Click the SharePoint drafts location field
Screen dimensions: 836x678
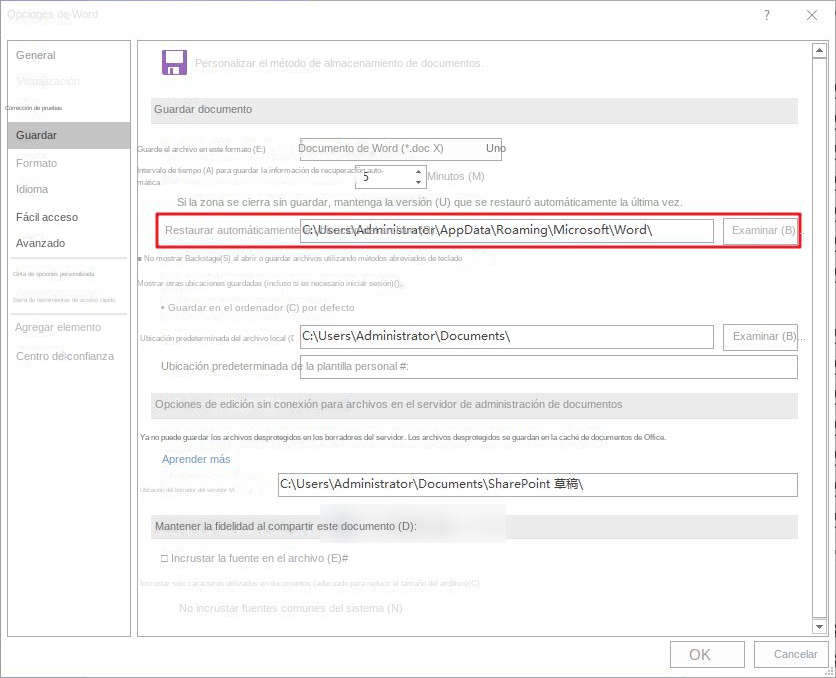[x=537, y=485]
